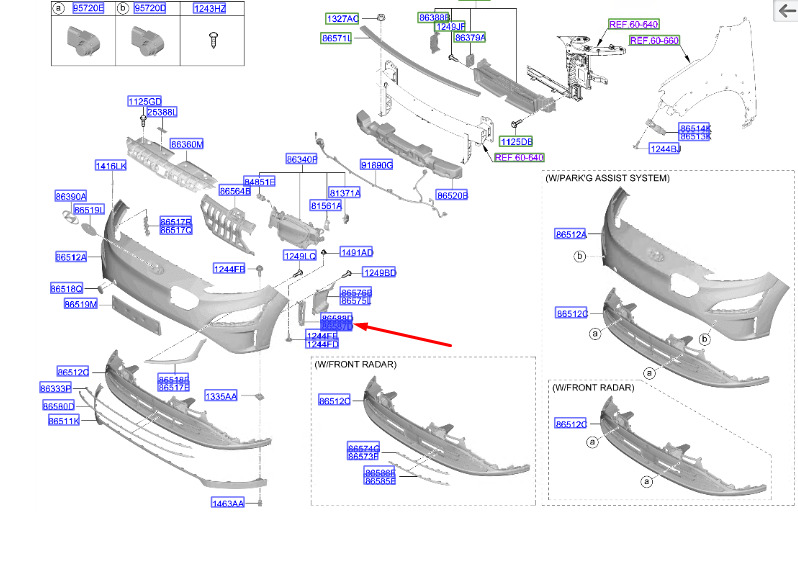This screenshot has height=573, width=798.
Task: Select the 1243HZ screw label
Action: tap(210, 8)
